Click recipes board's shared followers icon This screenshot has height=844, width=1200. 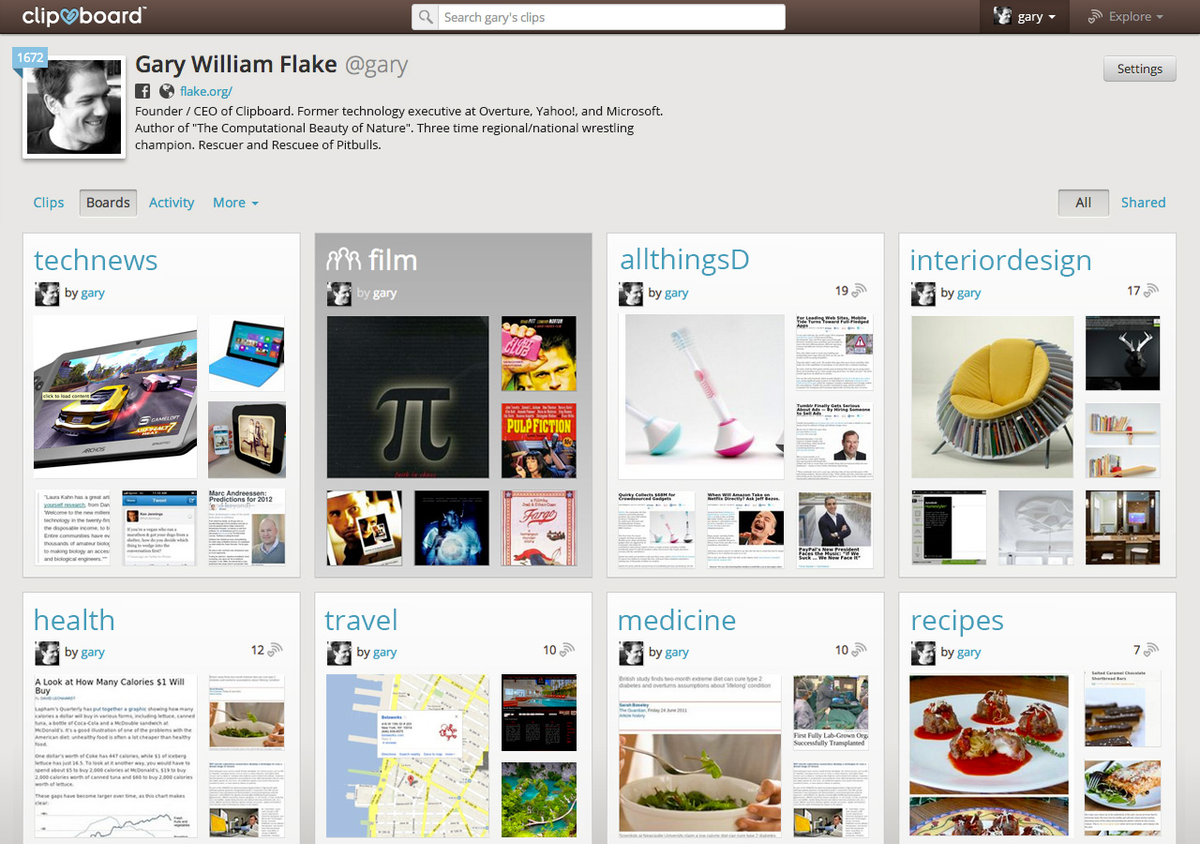(x=1152, y=650)
